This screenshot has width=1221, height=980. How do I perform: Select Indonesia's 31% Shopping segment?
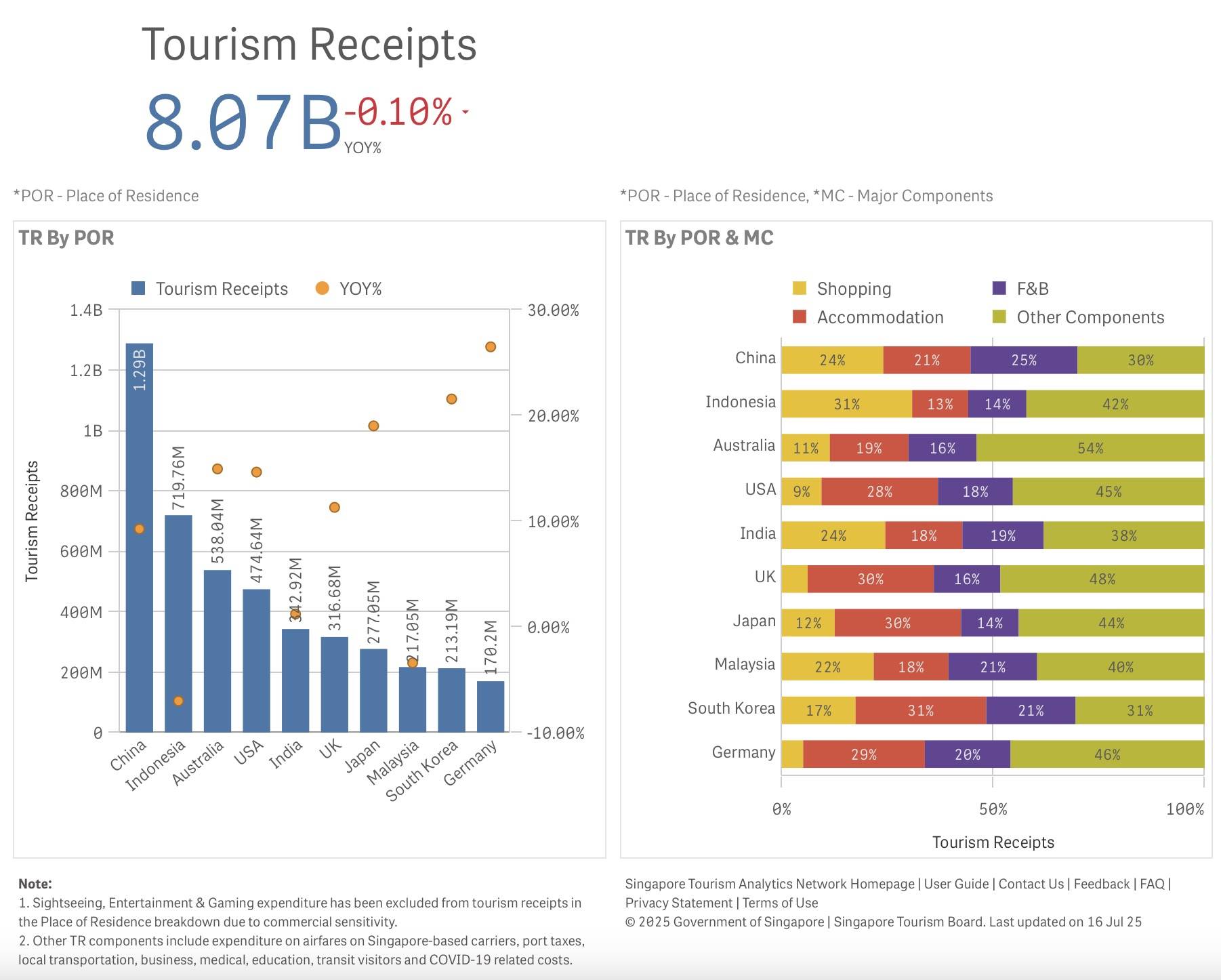[846, 404]
